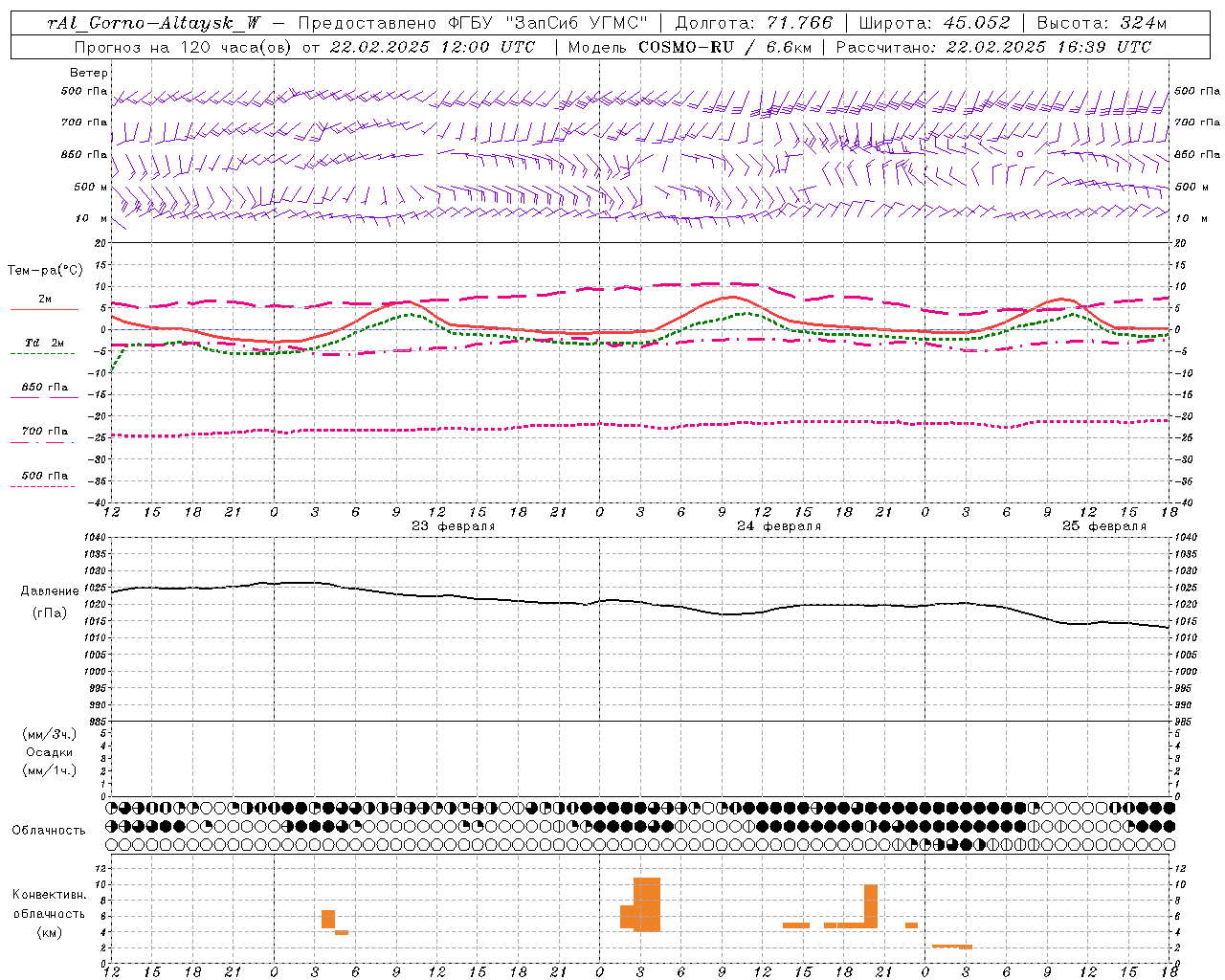Image resolution: width=1225 pixels, height=980 pixels.
Task: Click the Высота: 324м value
Action: (x=1102, y=23)
